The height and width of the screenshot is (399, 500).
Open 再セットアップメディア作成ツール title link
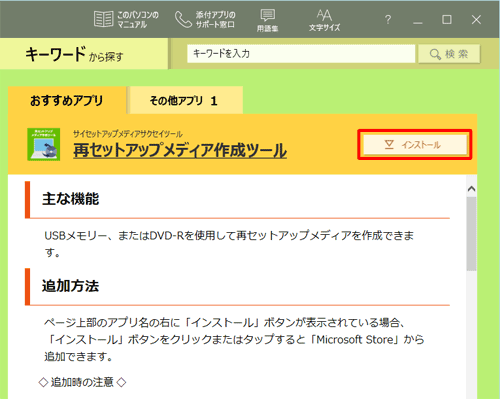(180, 150)
